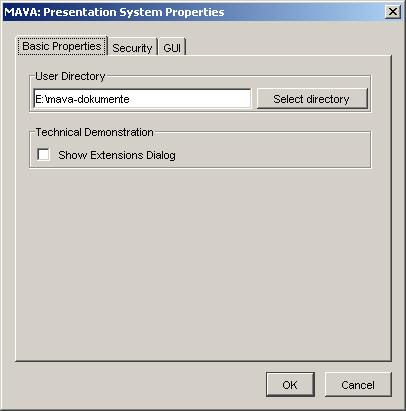The image size is (406, 411).
Task: Confirm the settings with OK
Action: click(290, 385)
